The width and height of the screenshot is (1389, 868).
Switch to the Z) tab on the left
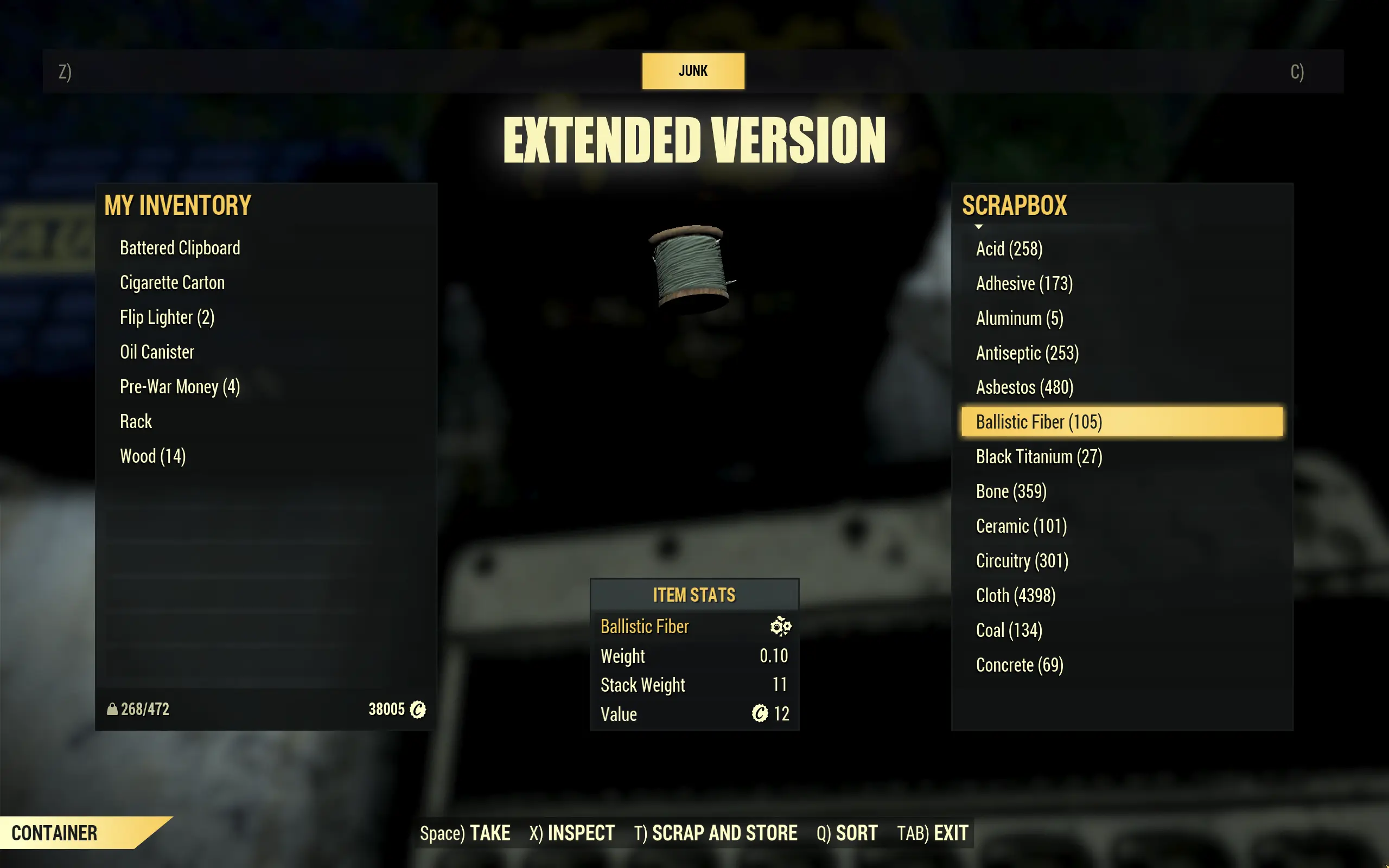coord(66,71)
